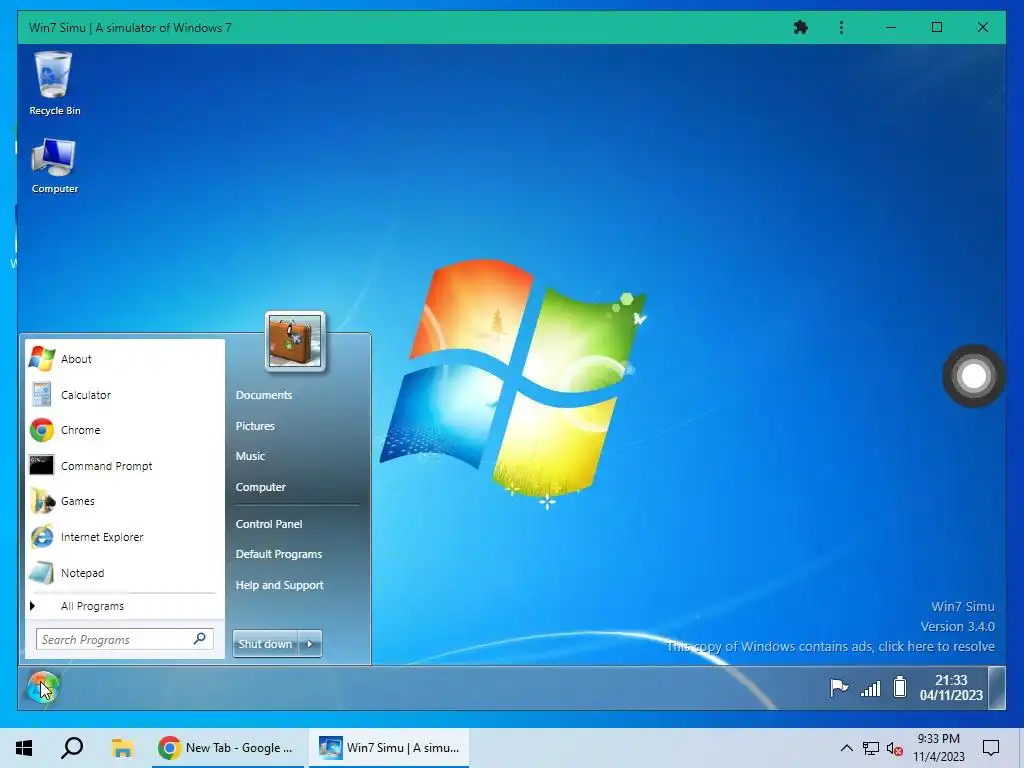Click the Shut down button
Viewport: 1024px width, 768px height.
(x=266, y=644)
